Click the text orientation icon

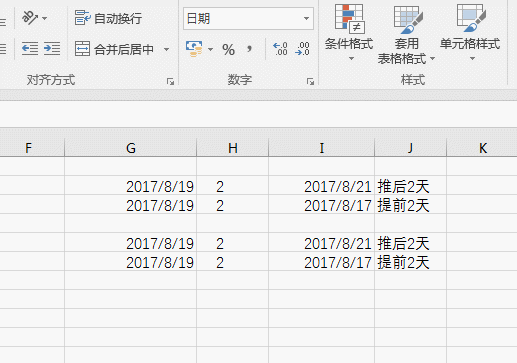[x=29, y=18]
